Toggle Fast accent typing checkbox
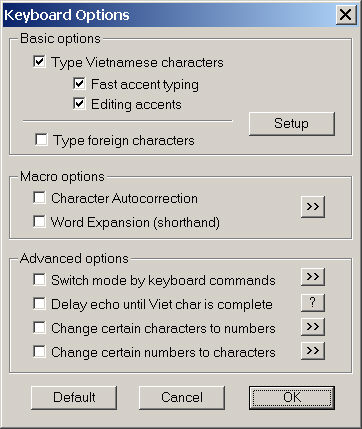The height and width of the screenshot is (429, 362). click(x=79, y=84)
